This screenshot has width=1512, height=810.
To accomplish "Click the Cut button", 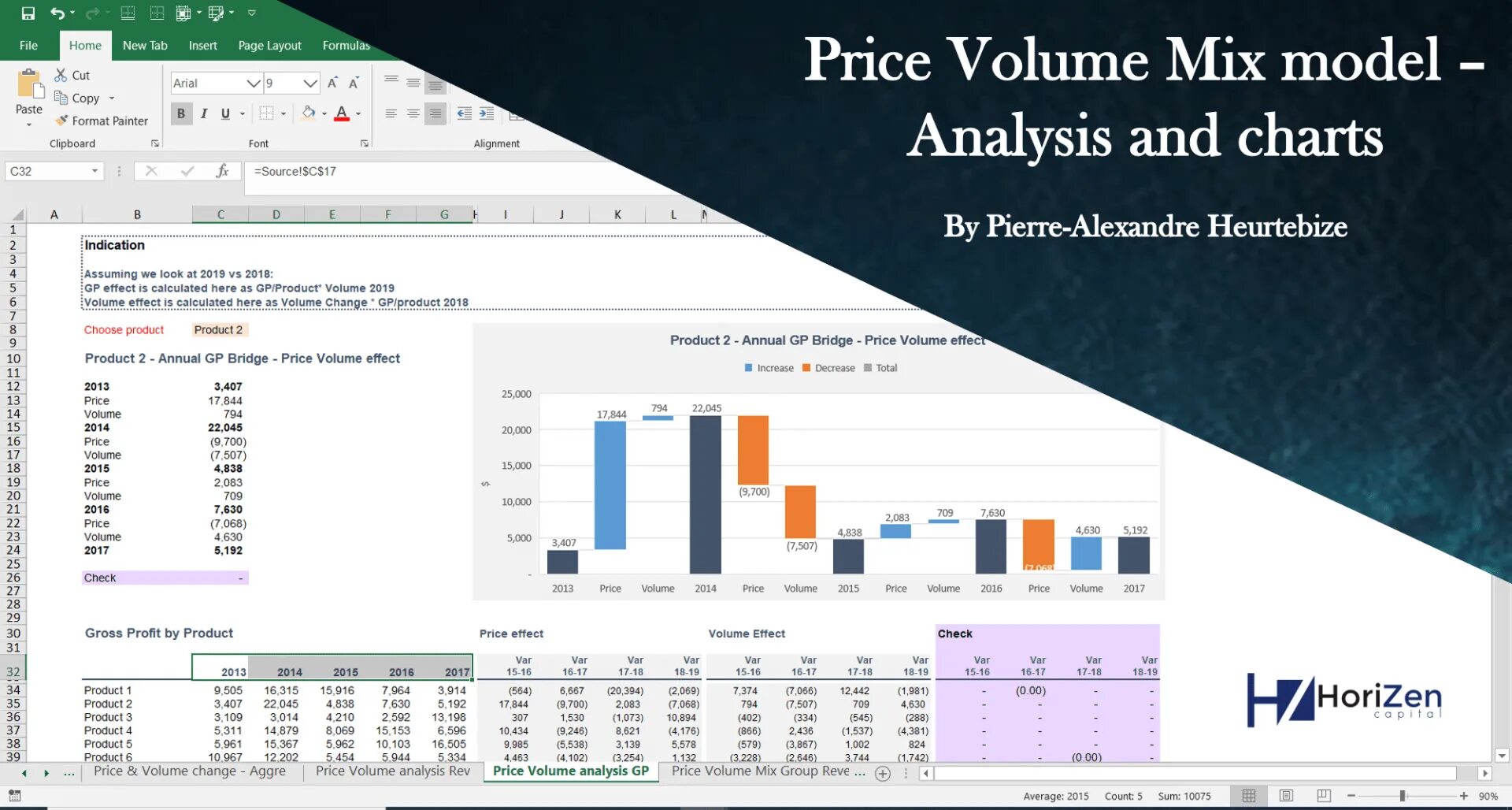I will click(x=72, y=74).
